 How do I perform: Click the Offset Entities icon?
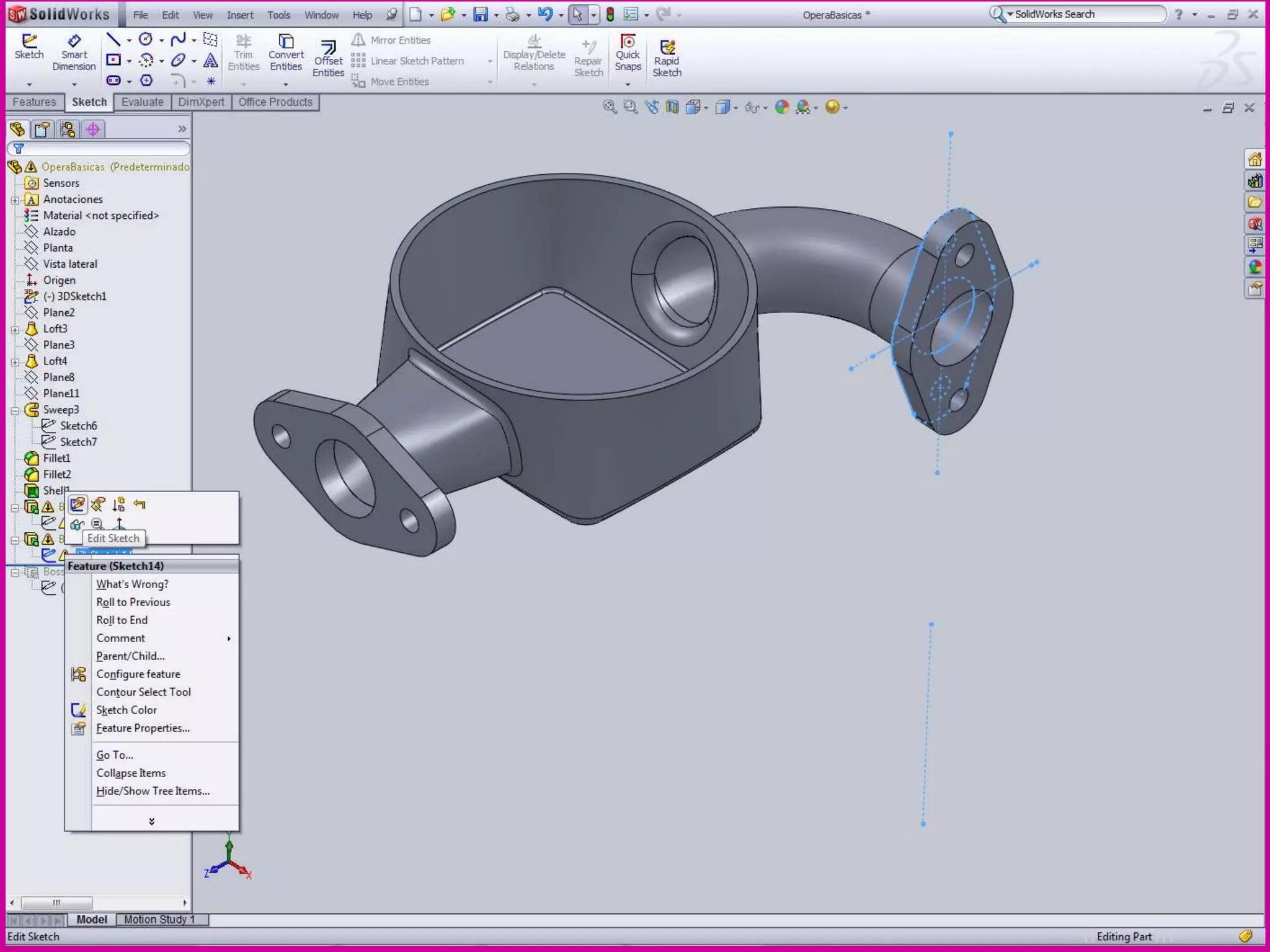328,59
